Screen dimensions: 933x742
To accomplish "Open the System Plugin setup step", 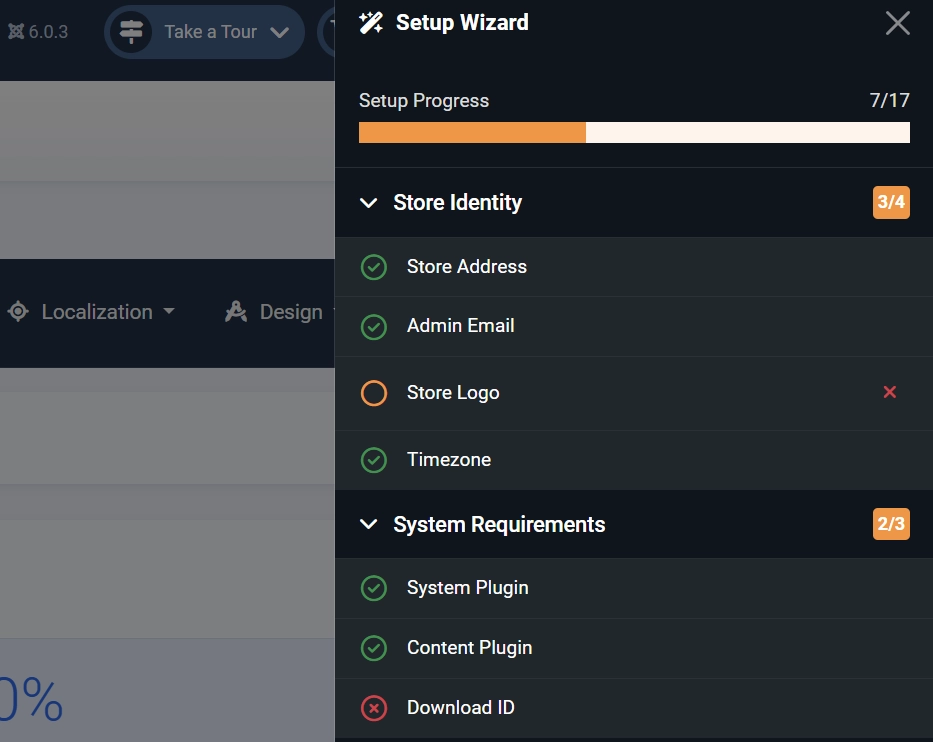I will tap(634, 588).
